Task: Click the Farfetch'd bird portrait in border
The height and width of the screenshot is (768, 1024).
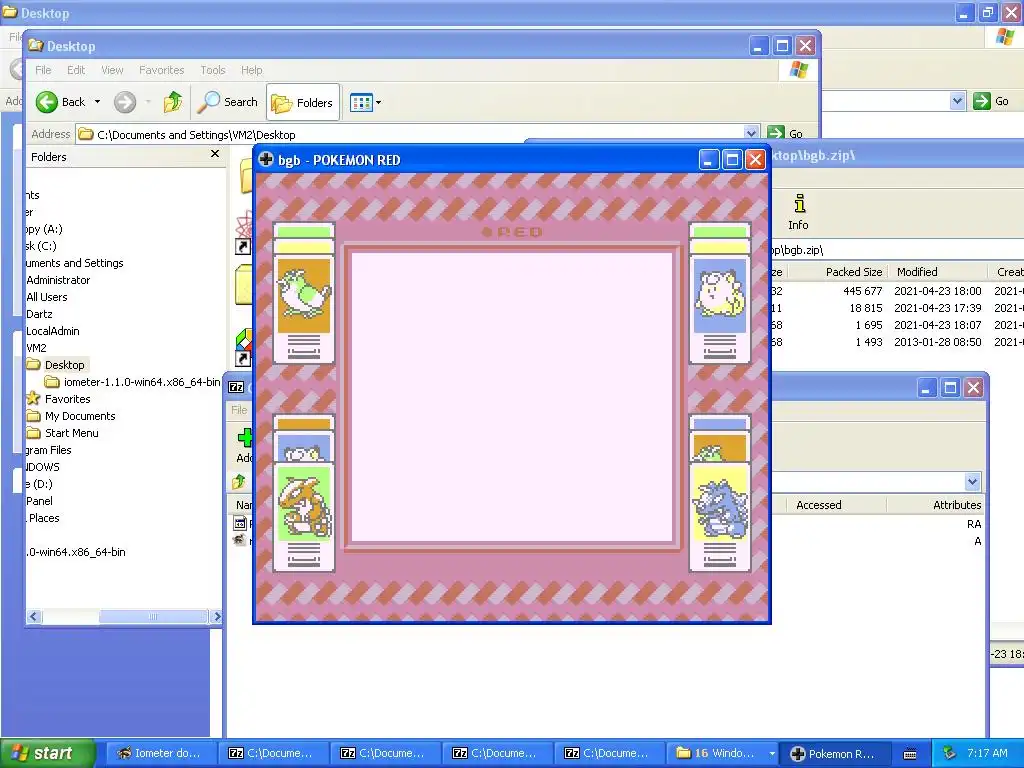Action: [x=304, y=296]
